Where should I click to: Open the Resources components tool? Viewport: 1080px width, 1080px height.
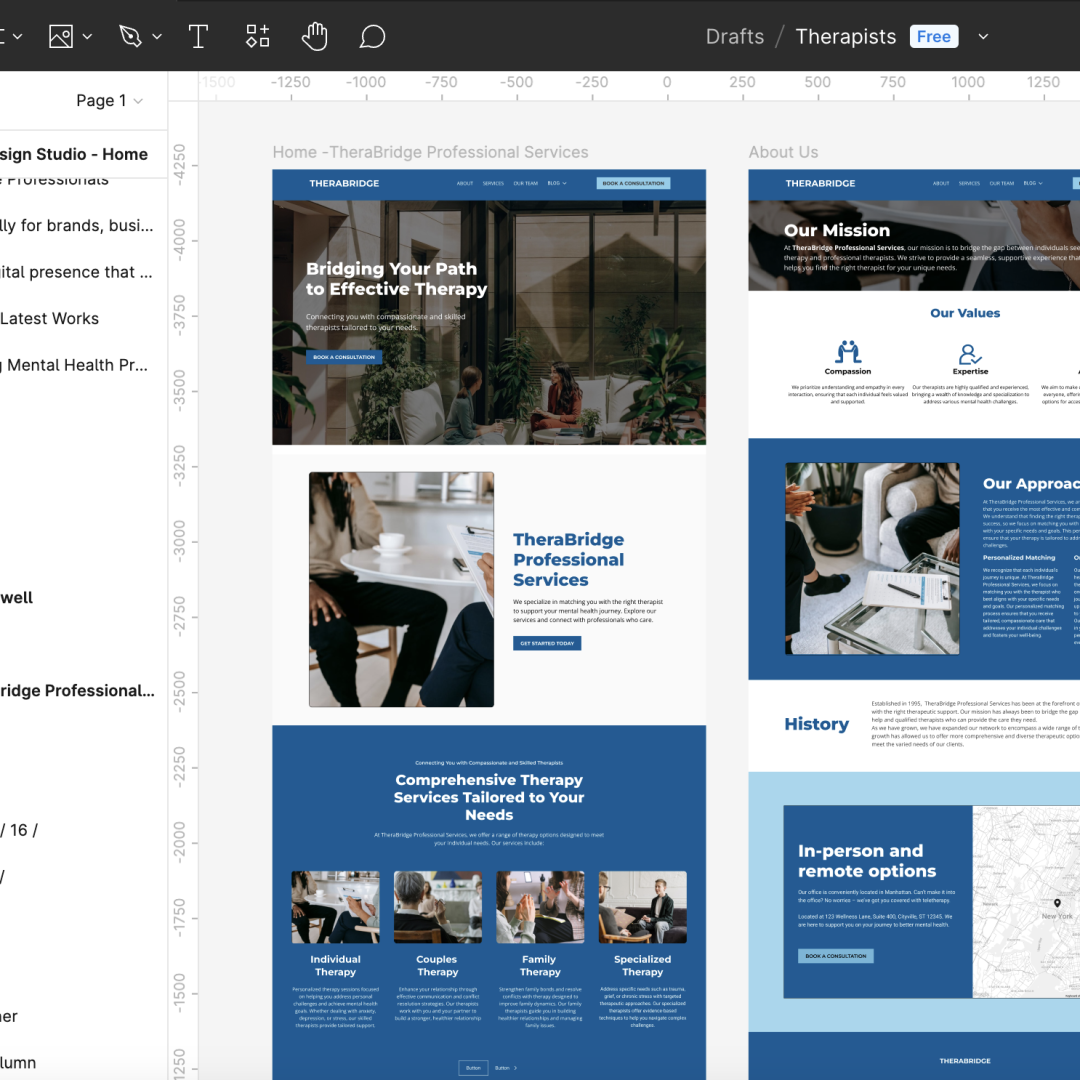258,37
